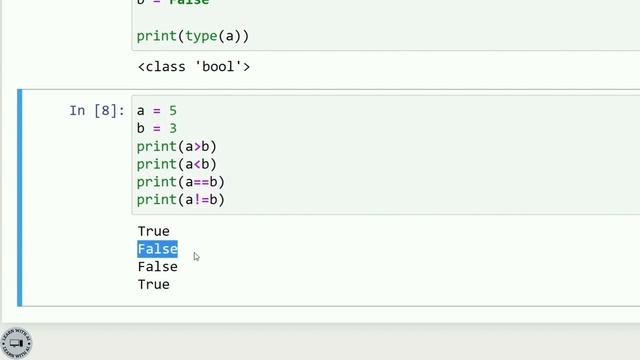Click the code line 'a = 5'
The height and width of the screenshot is (360, 640).
pyautogui.click(x=157, y=111)
